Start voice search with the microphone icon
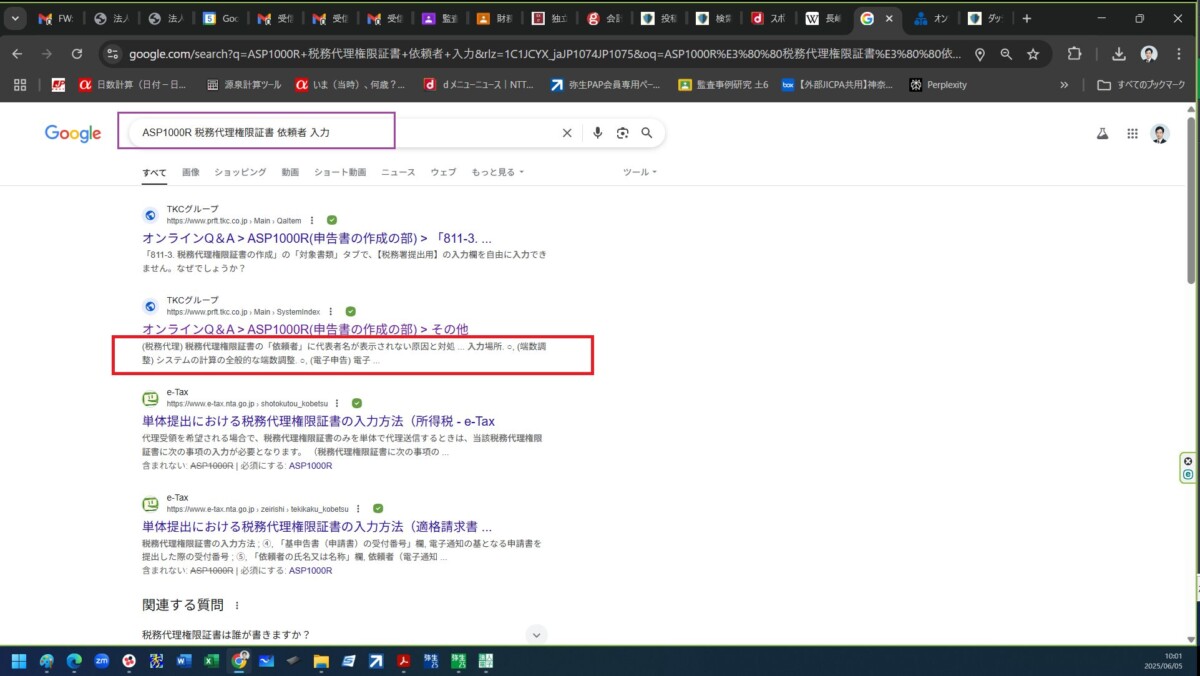Image resolution: width=1200 pixels, height=676 pixels. coord(597,133)
